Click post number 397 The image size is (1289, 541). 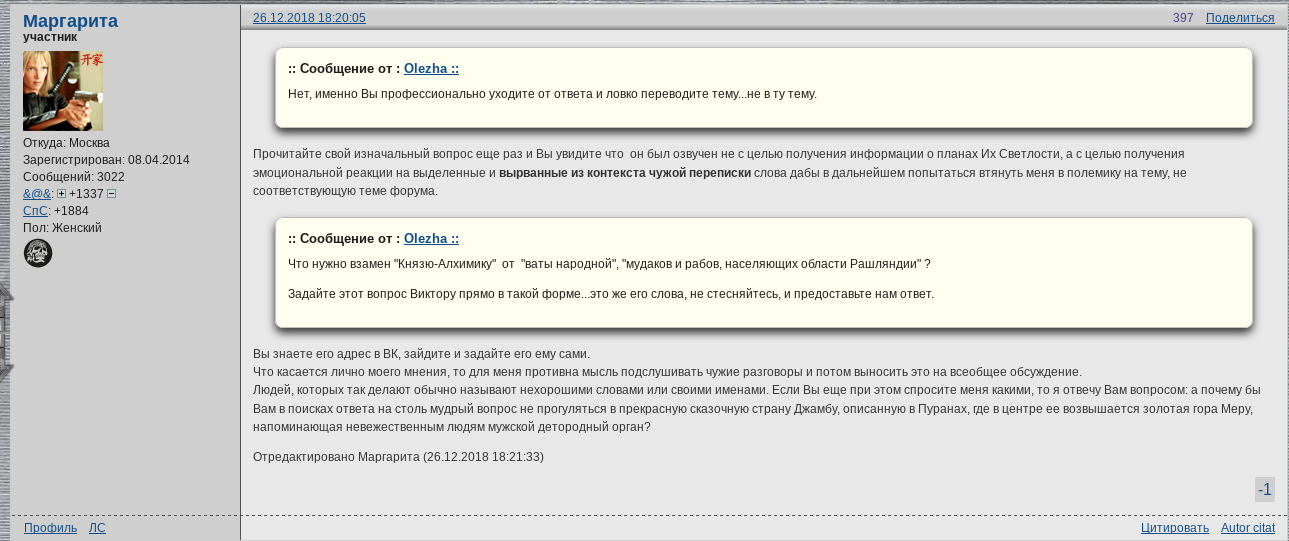[x=1183, y=18]
